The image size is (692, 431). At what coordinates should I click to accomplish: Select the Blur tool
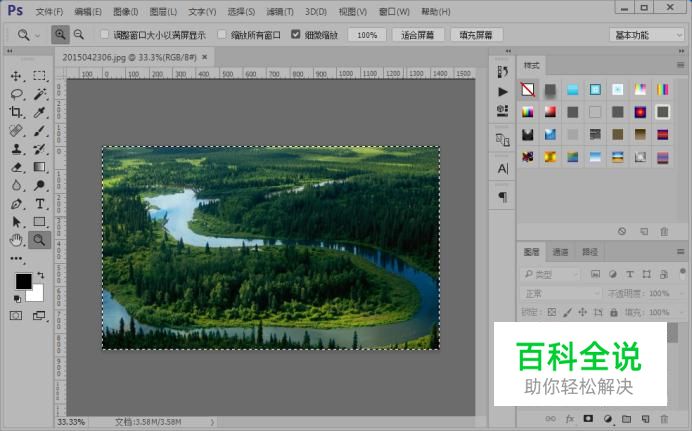(16, 185)
